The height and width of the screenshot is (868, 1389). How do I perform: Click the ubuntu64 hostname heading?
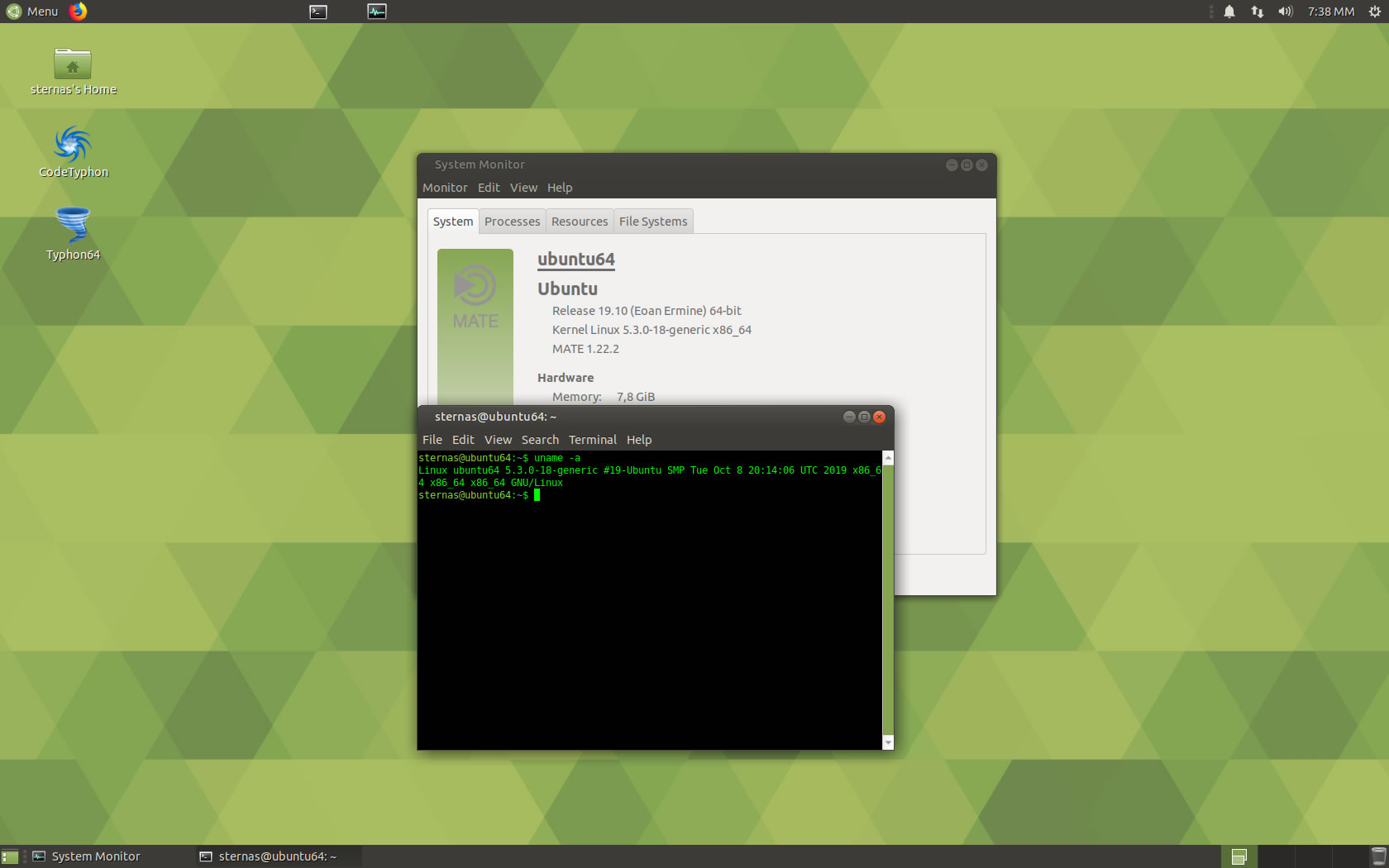click(x=576, y=260)
